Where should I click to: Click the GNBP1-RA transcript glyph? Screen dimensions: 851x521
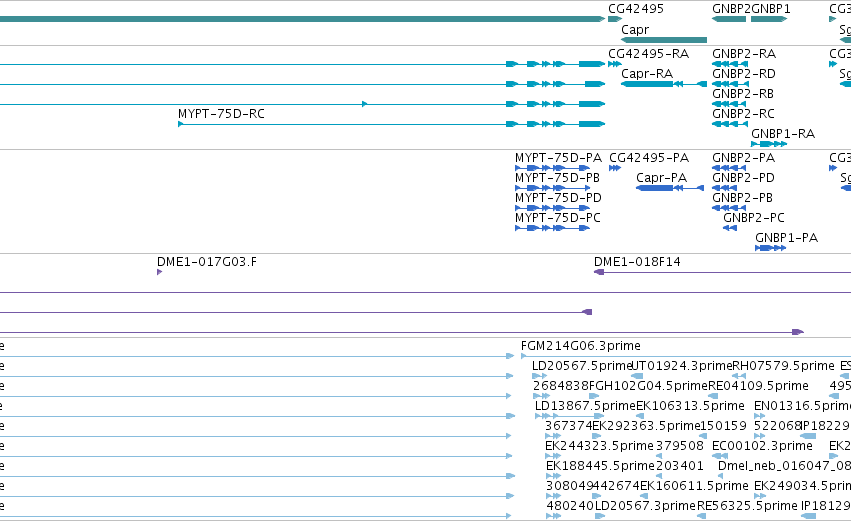pos(769,144)
